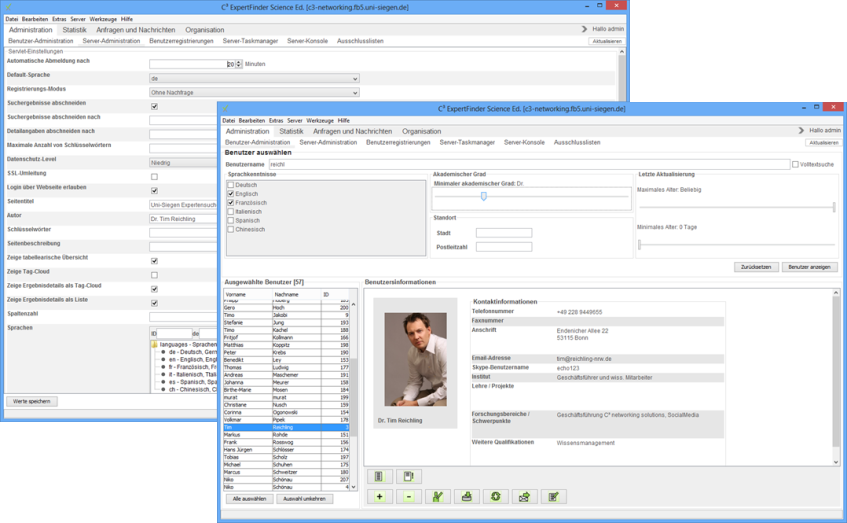This screenshot has height=523, width=847.
Task: Toggle the Volltextsuche checkbox
Action: pos(795,164)
